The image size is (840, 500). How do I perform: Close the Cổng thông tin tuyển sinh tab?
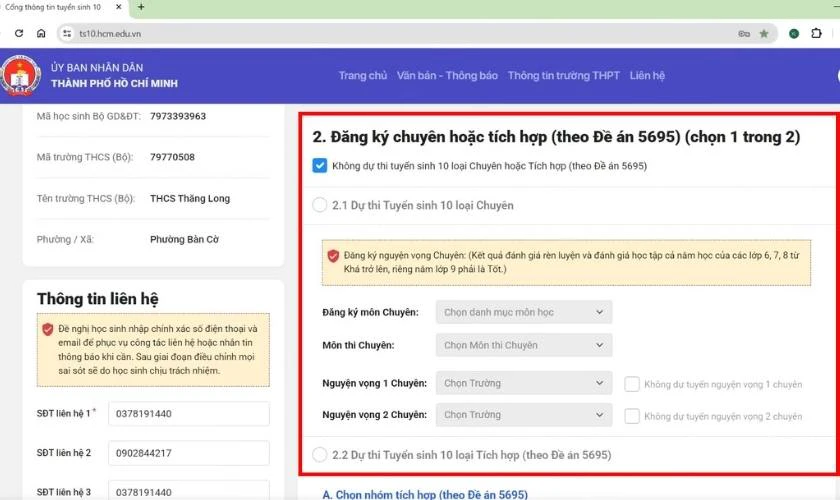pyautogui.click(x=119, y=7)
